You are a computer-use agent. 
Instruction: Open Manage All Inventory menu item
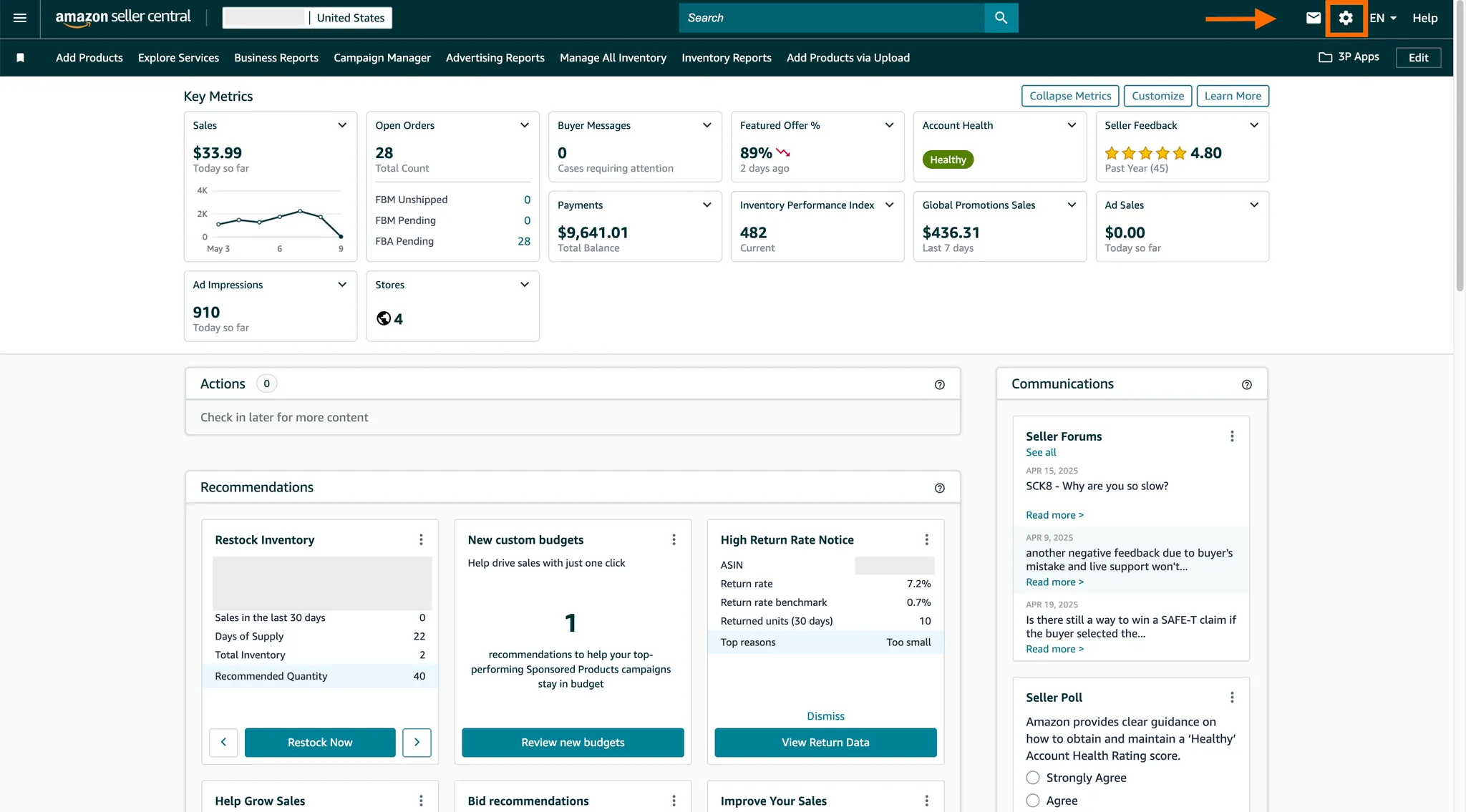click(613, 58)
